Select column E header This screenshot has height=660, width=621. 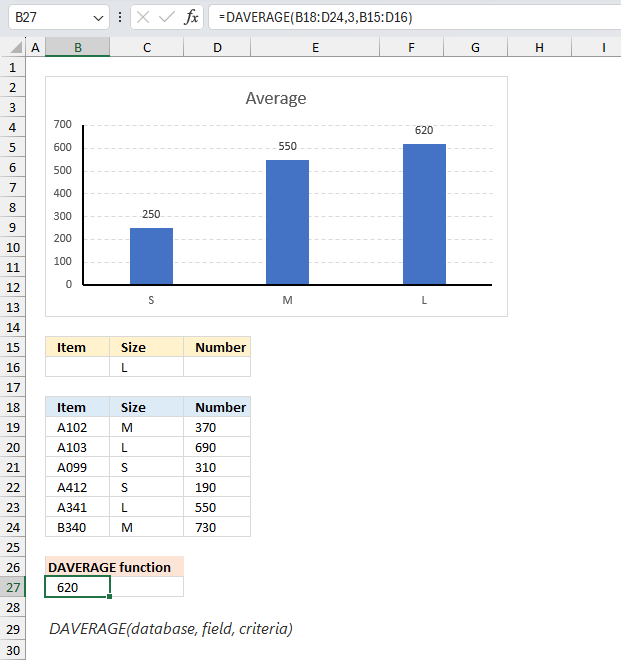pyautogui.click(x=315, y=47)
